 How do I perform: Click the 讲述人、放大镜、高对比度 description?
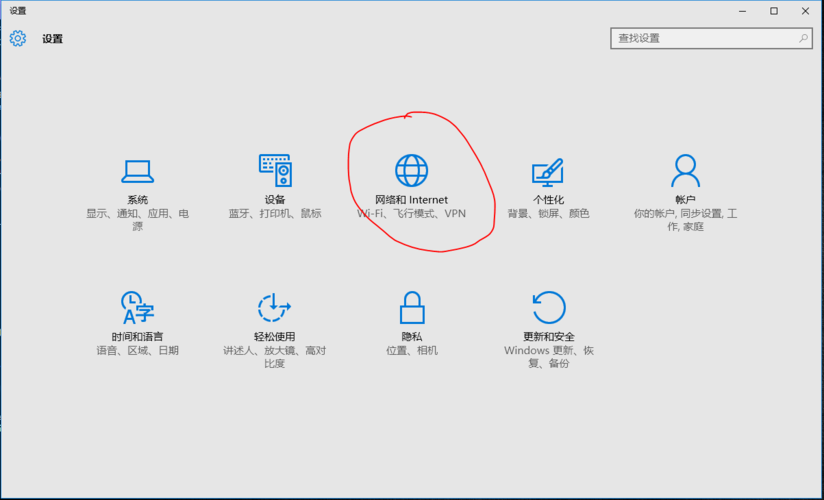[274, 357]
